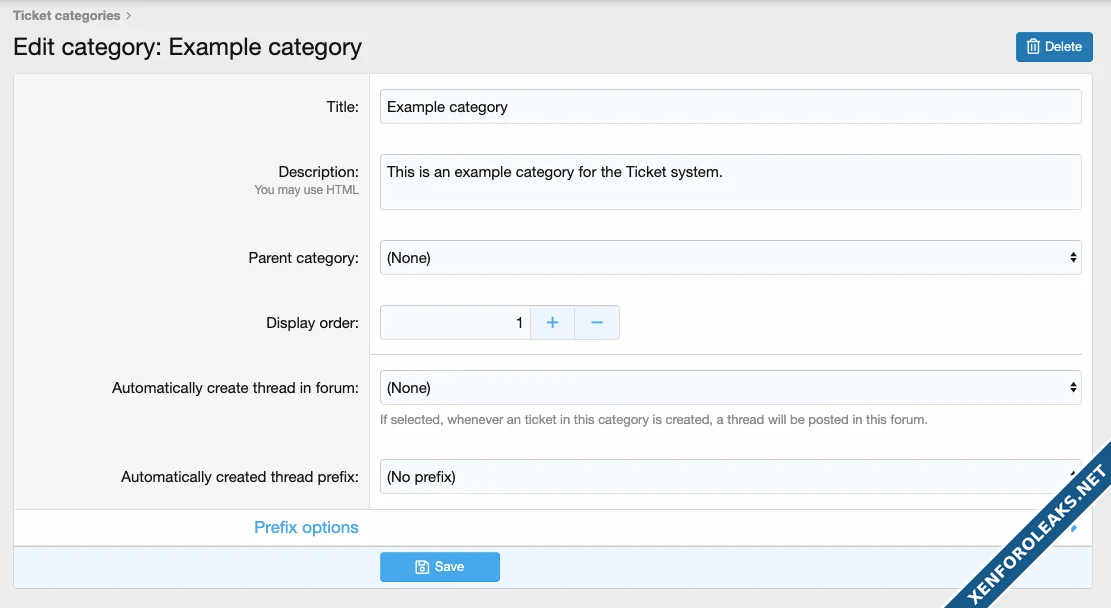Click the "Edit category: Example category" heading
1111x608 pixels.
coord(187,47)
